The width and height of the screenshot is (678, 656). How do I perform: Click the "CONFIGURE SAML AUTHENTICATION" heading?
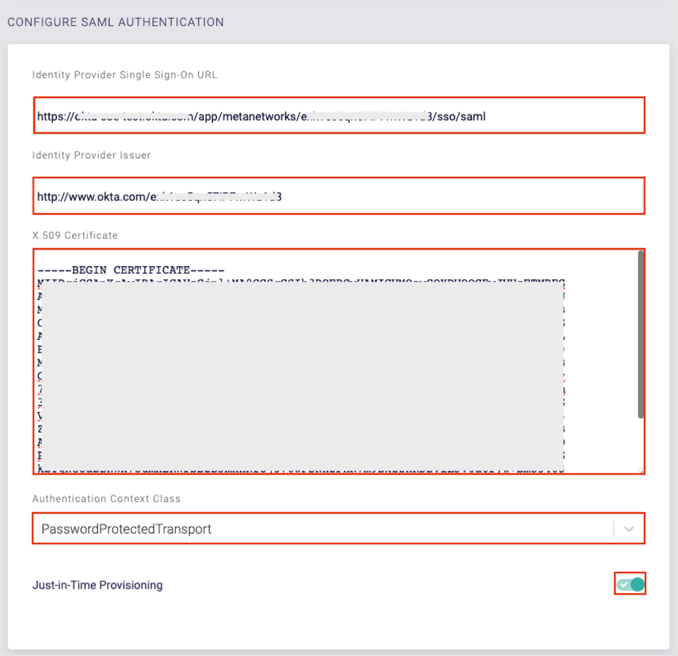[115, 22]
